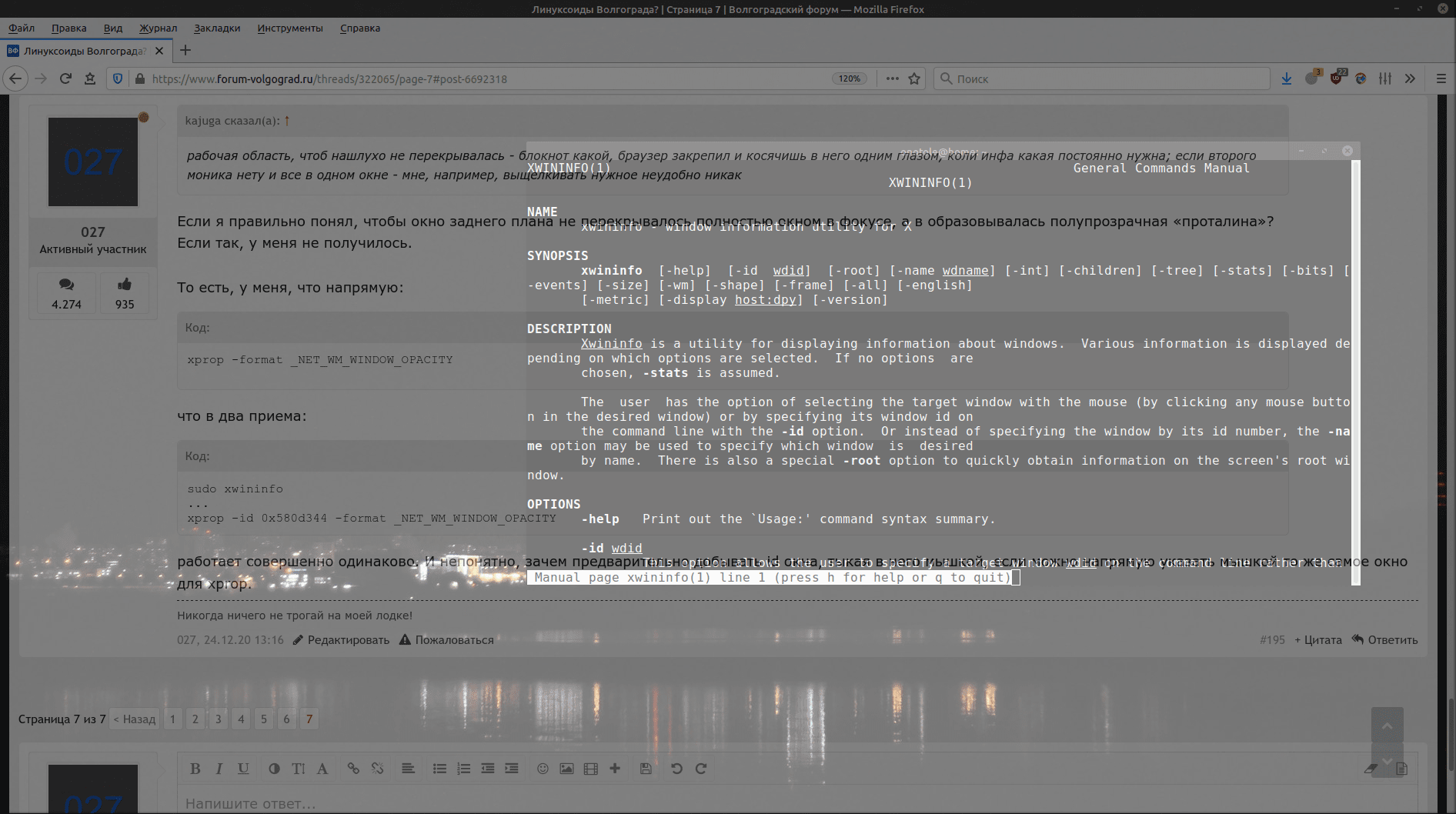
Task: Expand the overflow toolbar chevron menu
Action: pos(1410,78)
